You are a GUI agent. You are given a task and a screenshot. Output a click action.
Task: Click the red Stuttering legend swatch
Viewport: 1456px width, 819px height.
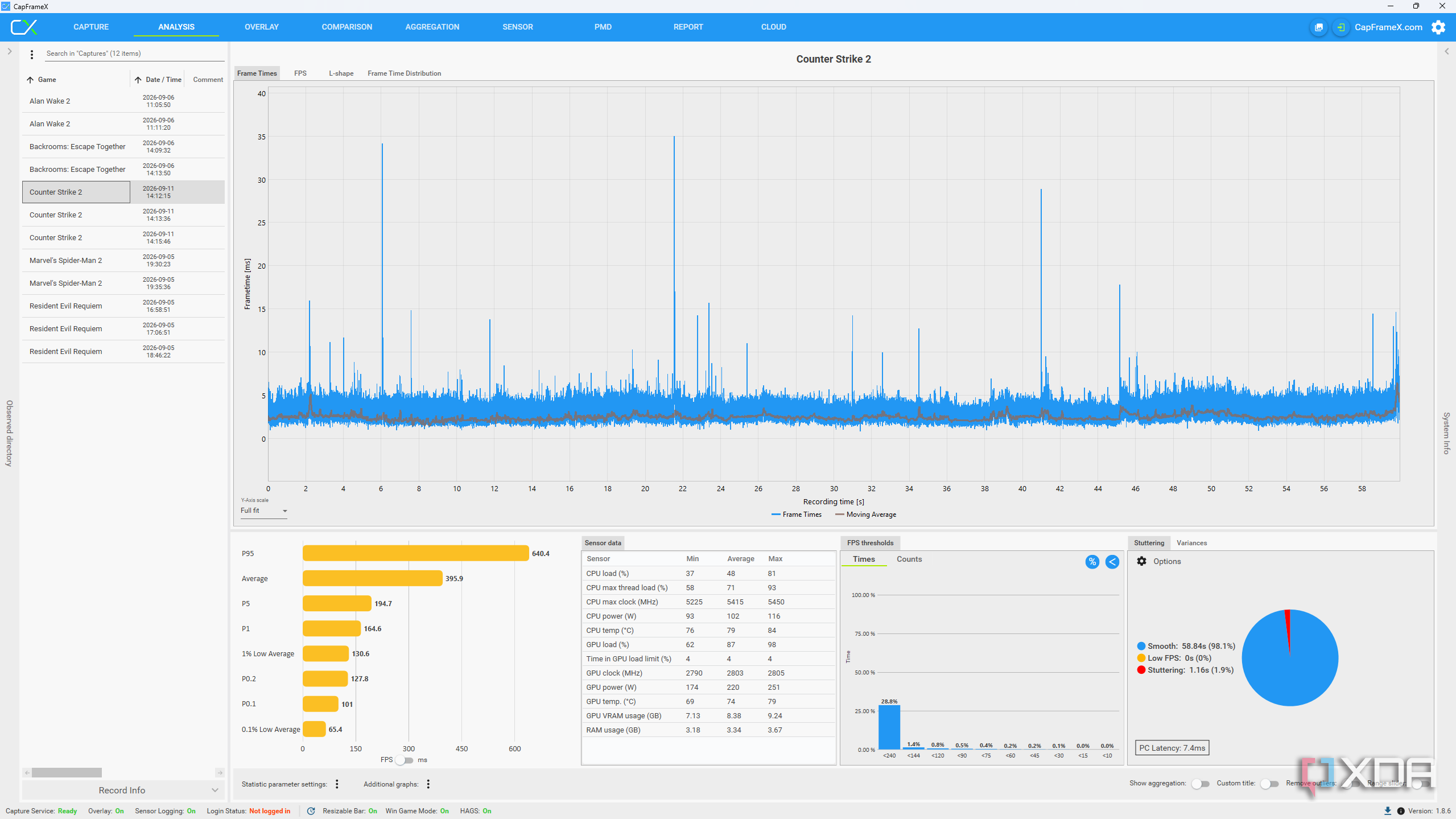[1141, 670]
